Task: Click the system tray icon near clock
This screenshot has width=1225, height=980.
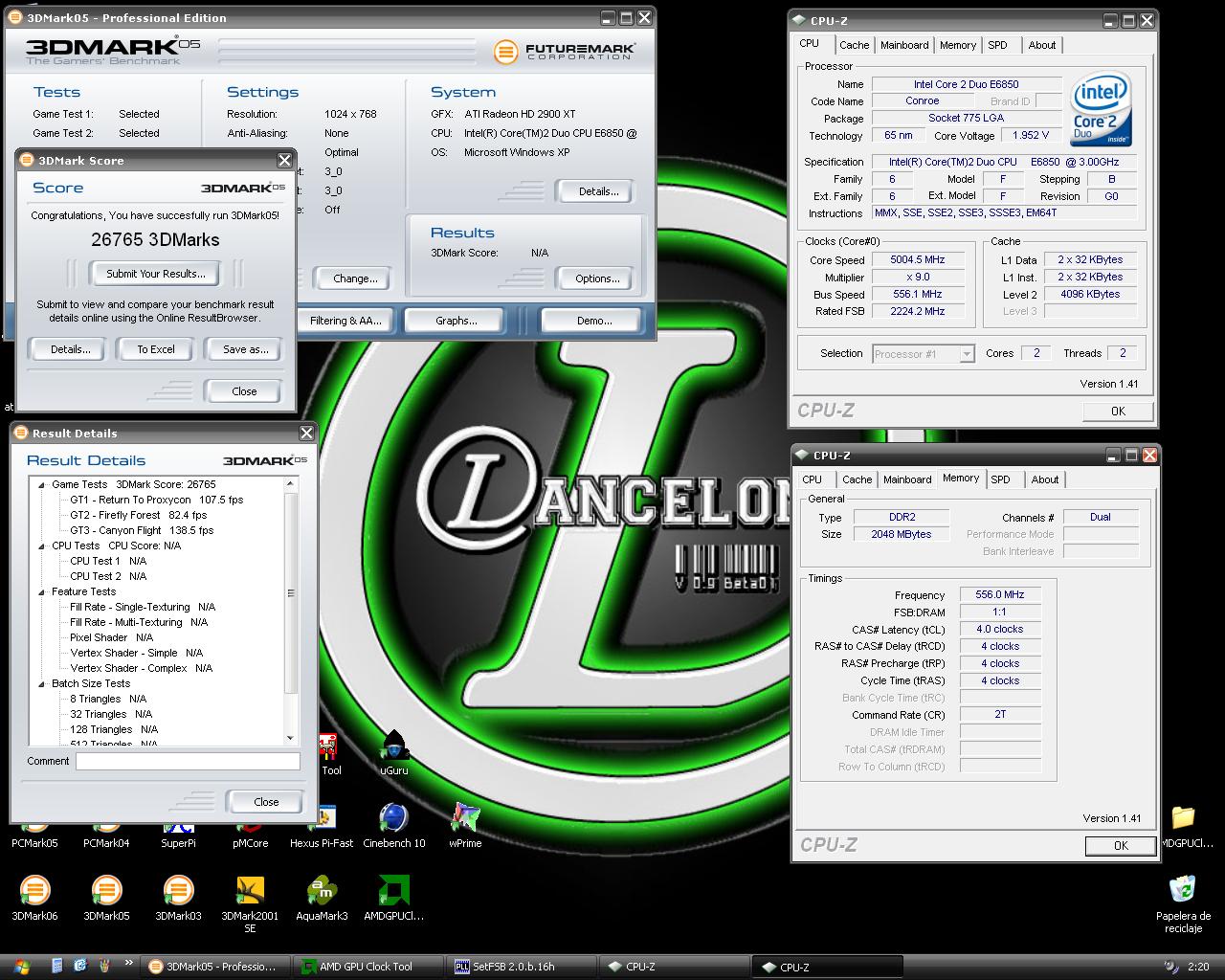Action: coord(1170,967)
